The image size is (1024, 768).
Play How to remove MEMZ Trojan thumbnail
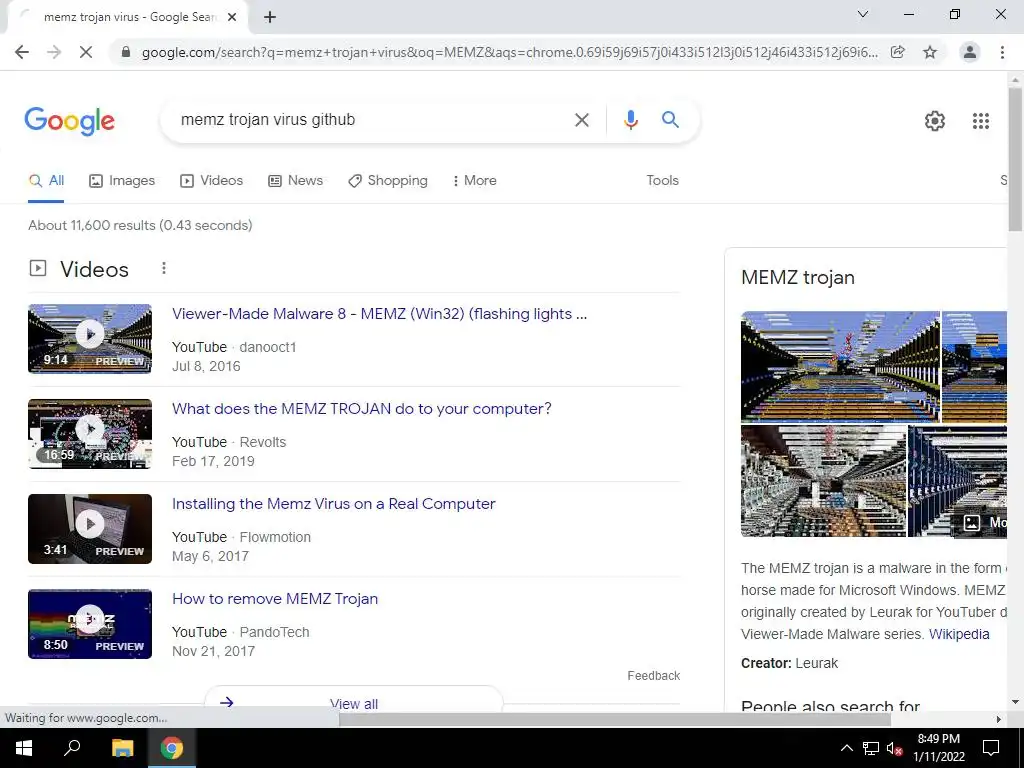click(x=90, y=624)
